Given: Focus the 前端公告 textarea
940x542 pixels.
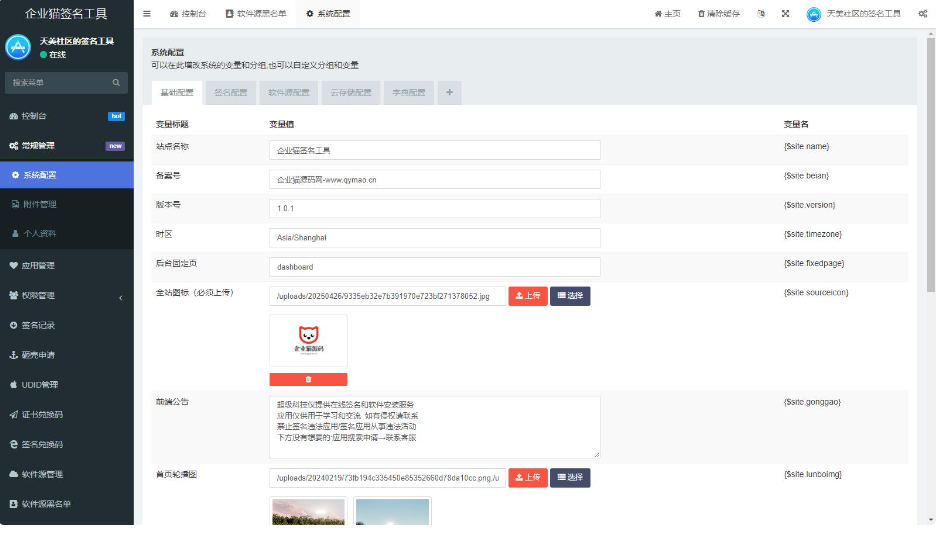Looking at the screenshot, I should coord(435,427).
